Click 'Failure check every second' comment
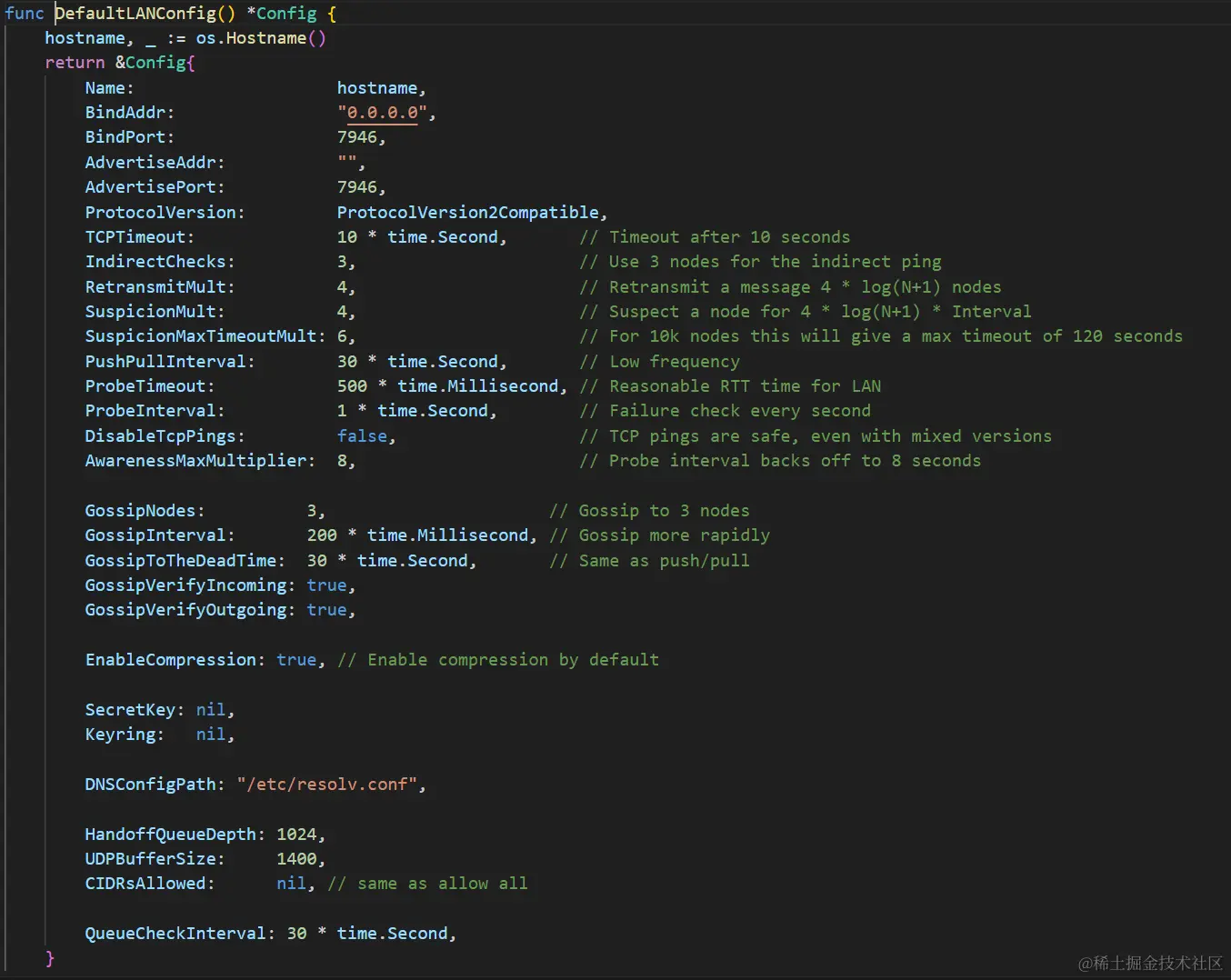1231x980 pixels. pos(726,411)
